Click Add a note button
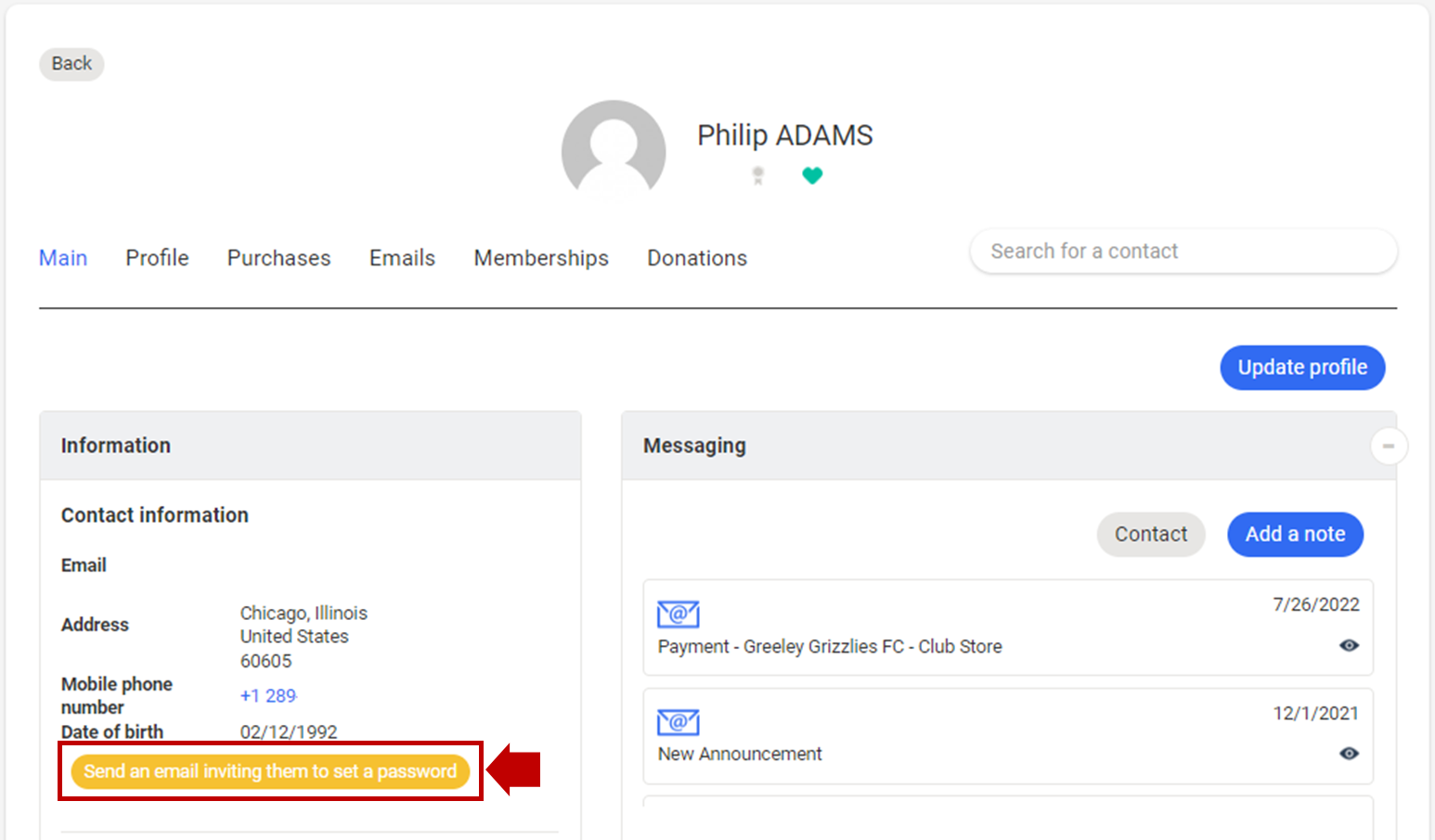 1295,535
